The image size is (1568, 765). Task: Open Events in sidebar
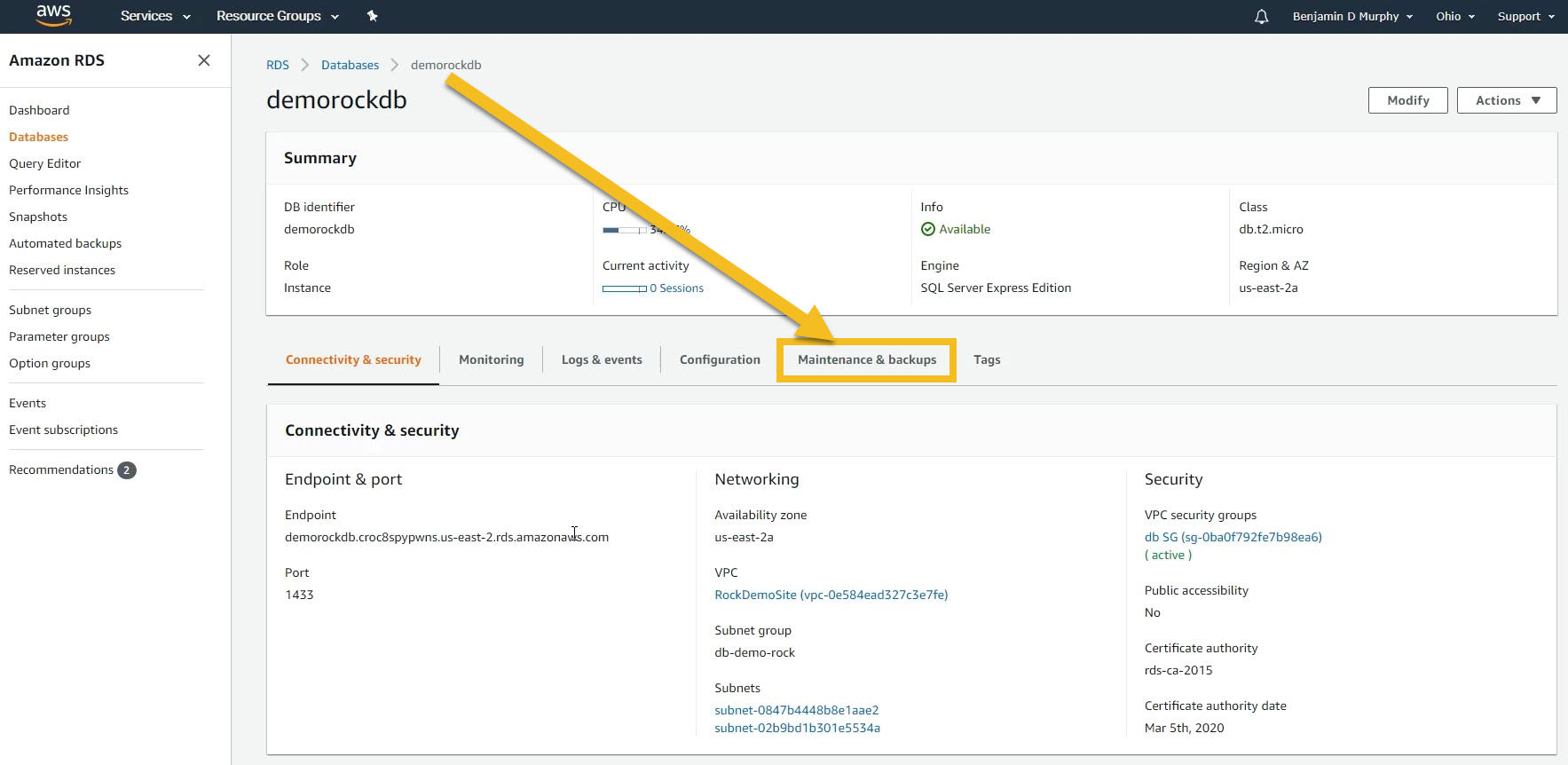click(28, 403)
